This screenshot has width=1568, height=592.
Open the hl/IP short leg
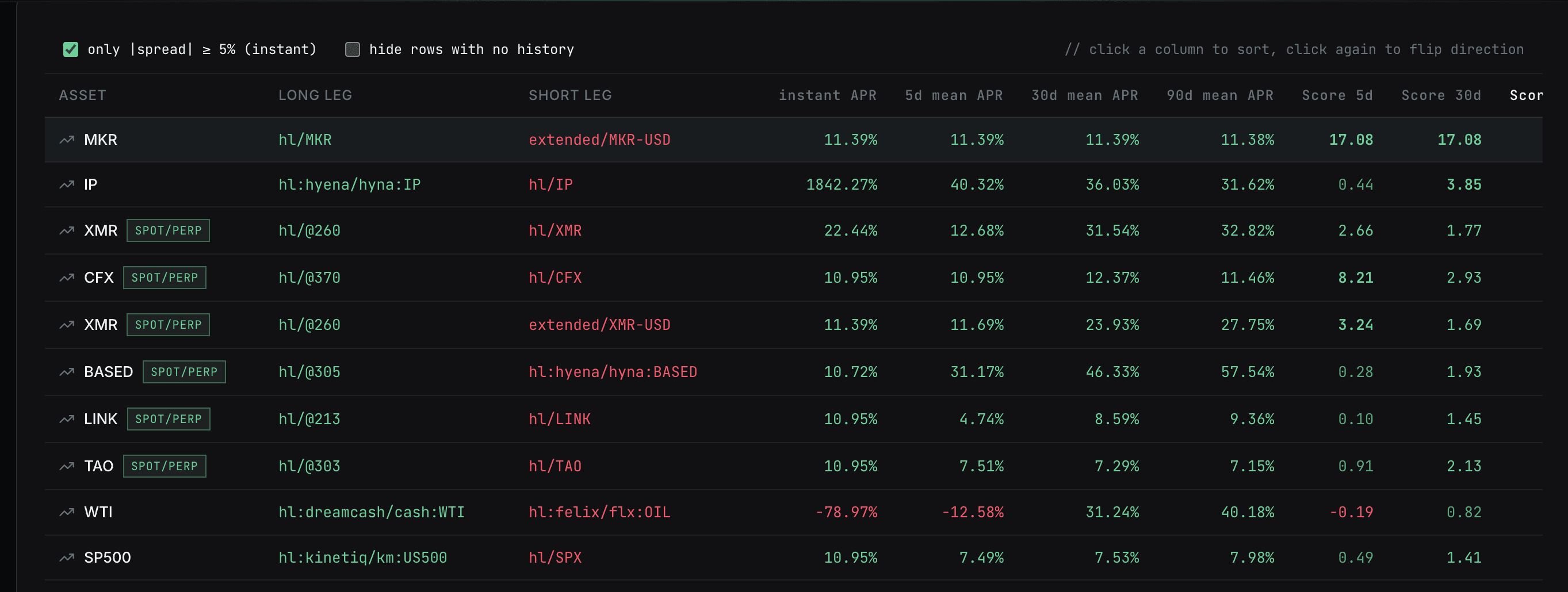click(551, 185)
